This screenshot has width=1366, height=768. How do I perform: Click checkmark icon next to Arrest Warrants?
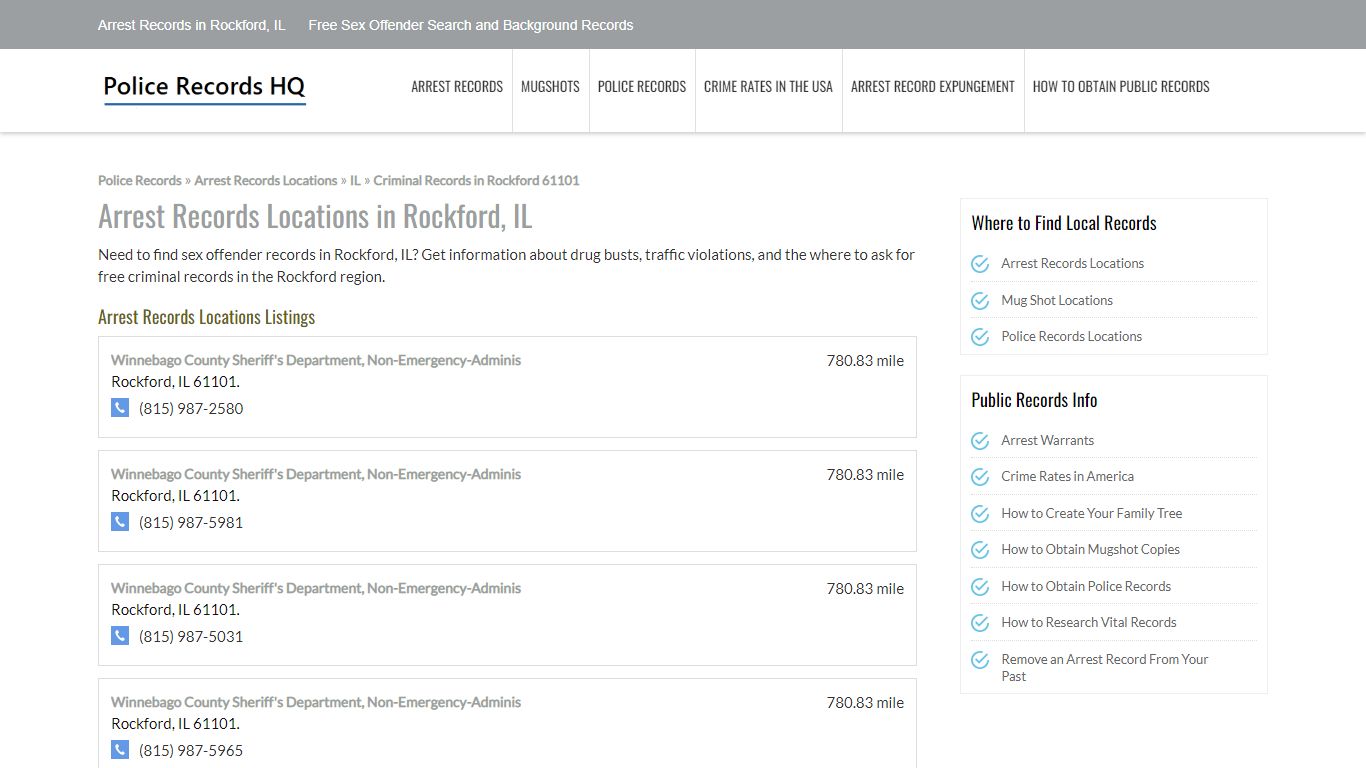tap(980, 441)
